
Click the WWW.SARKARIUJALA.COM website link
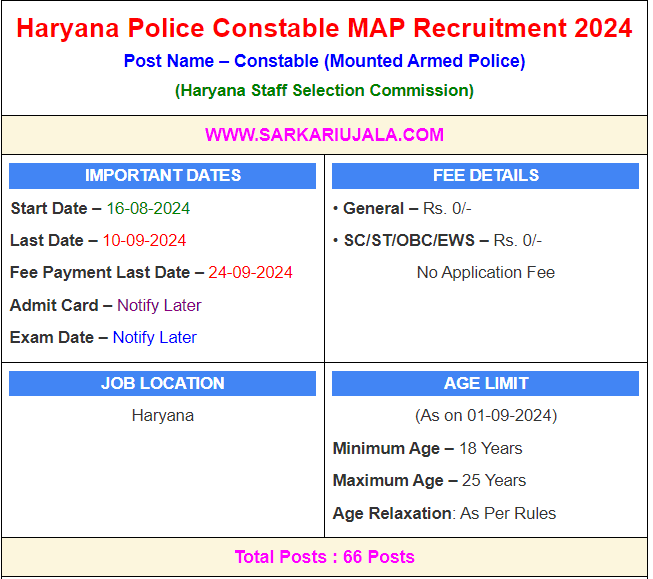[x=324, y=134]
